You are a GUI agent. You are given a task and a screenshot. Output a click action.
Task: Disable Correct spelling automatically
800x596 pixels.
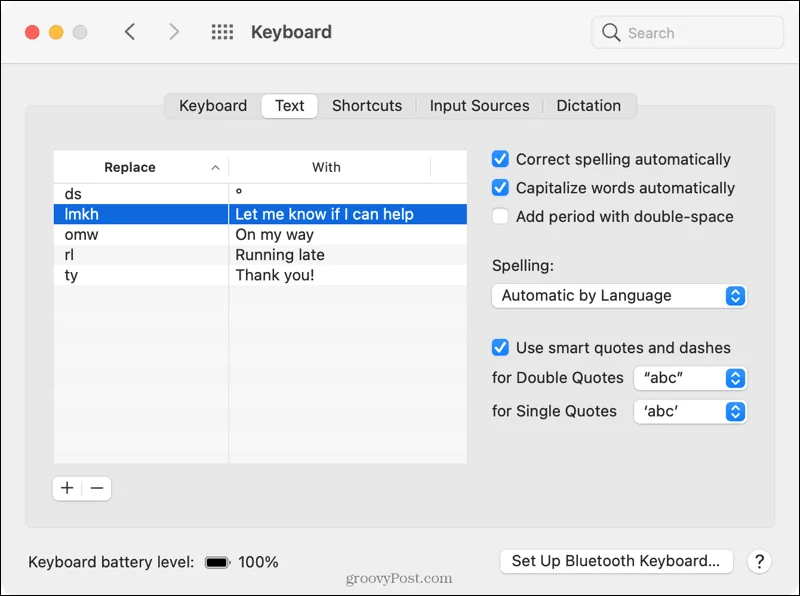(500, 159)
